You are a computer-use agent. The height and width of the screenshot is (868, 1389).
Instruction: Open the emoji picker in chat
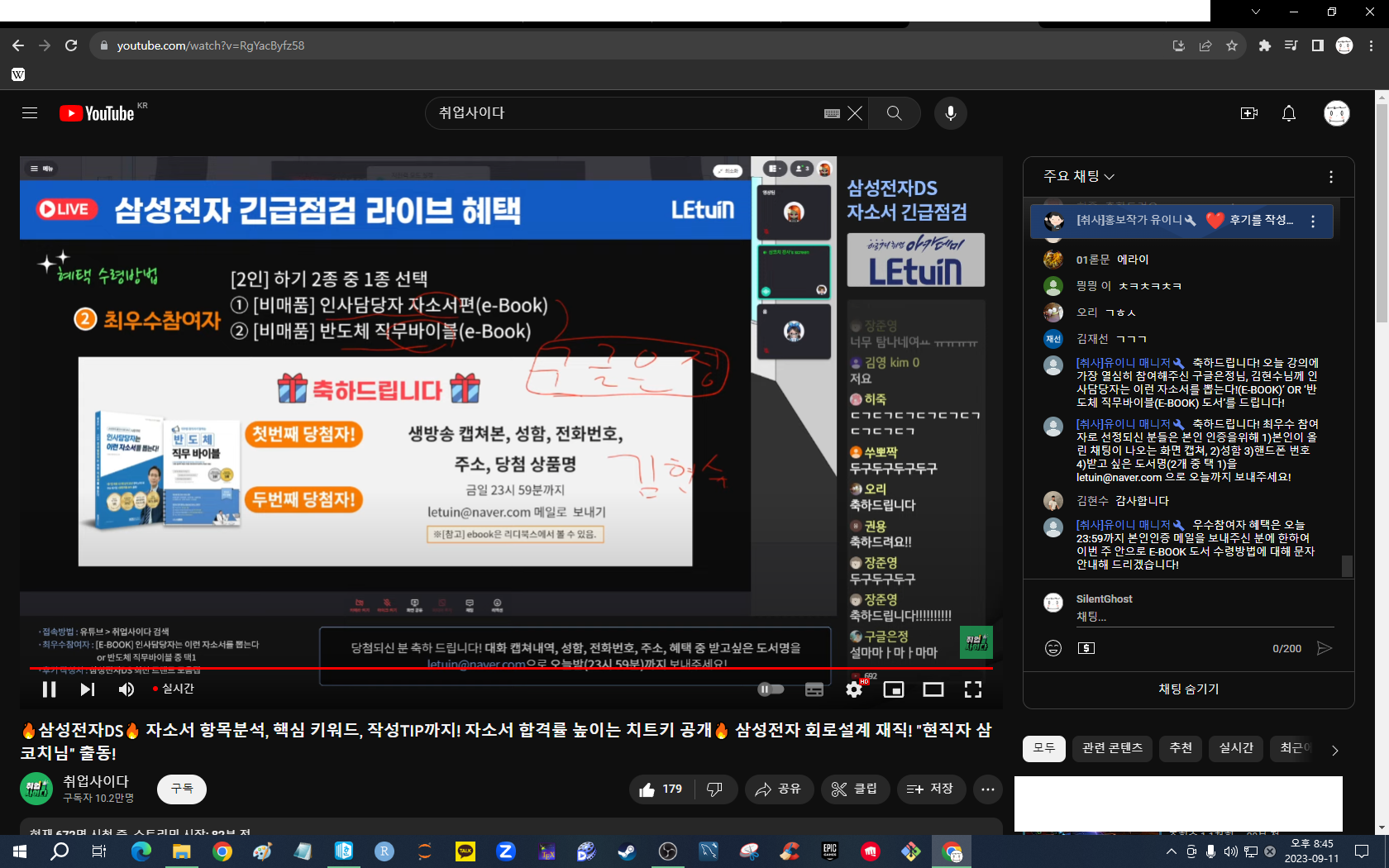[x=1053, y=648]
